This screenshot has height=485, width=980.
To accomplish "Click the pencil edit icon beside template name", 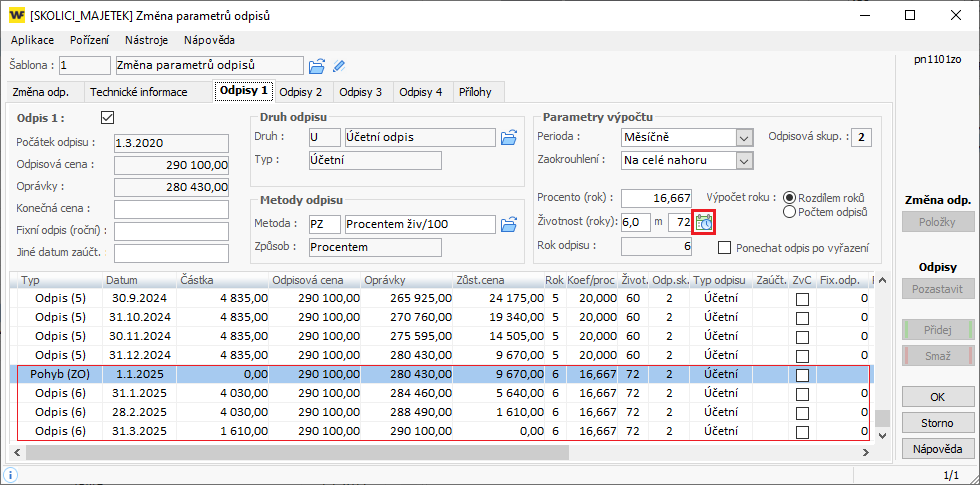I will tap(340, 66).
